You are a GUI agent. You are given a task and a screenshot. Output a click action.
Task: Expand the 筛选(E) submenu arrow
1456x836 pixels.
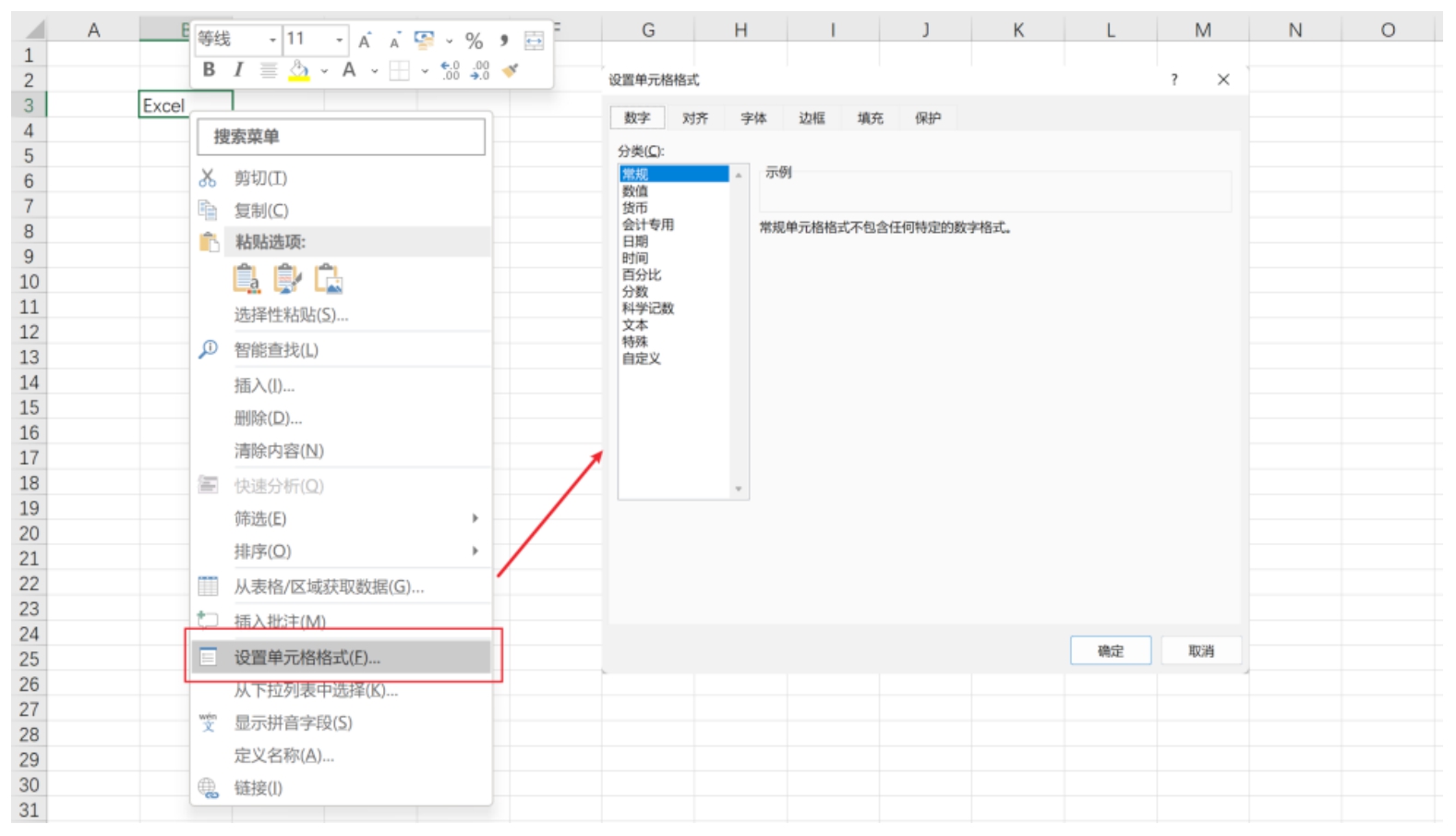[x=475, y=518]
